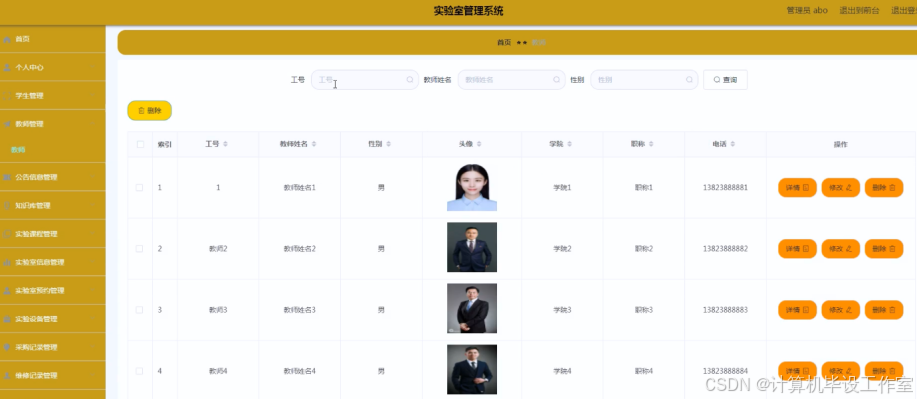Click the icon beside 教师管理
Screen dimensions: 917x400
(7, 124)
